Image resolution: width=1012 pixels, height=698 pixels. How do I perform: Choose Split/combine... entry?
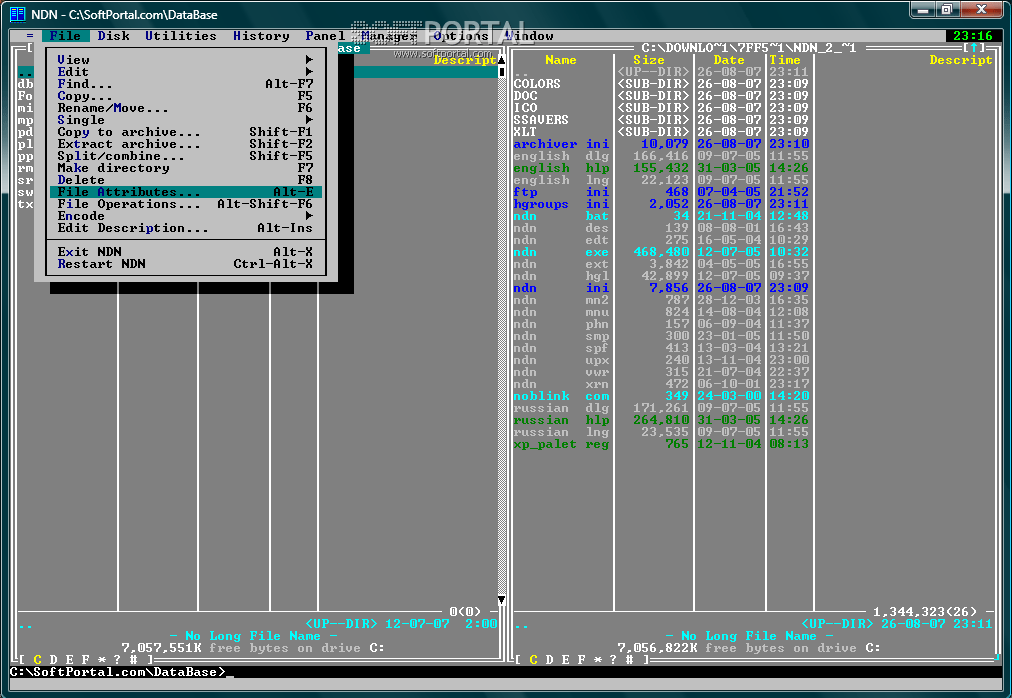[x=185, y=156]
